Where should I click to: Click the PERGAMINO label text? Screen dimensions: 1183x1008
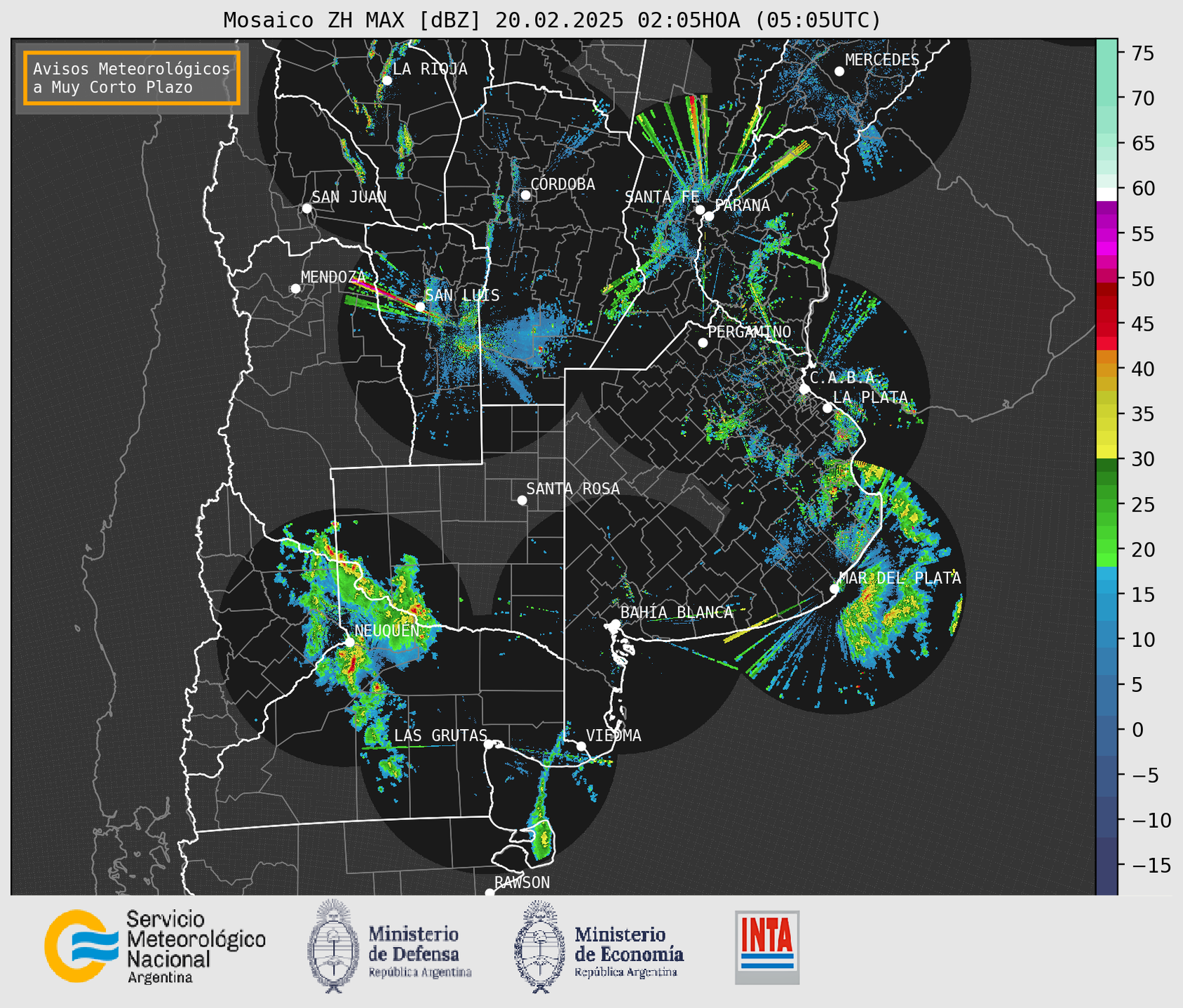pos(750,332)
